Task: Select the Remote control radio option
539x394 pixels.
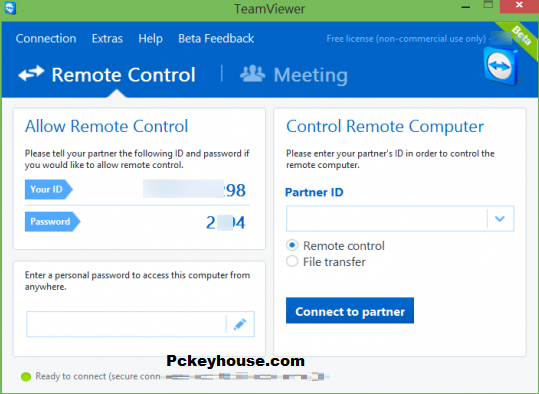Action: click(292, 245)
